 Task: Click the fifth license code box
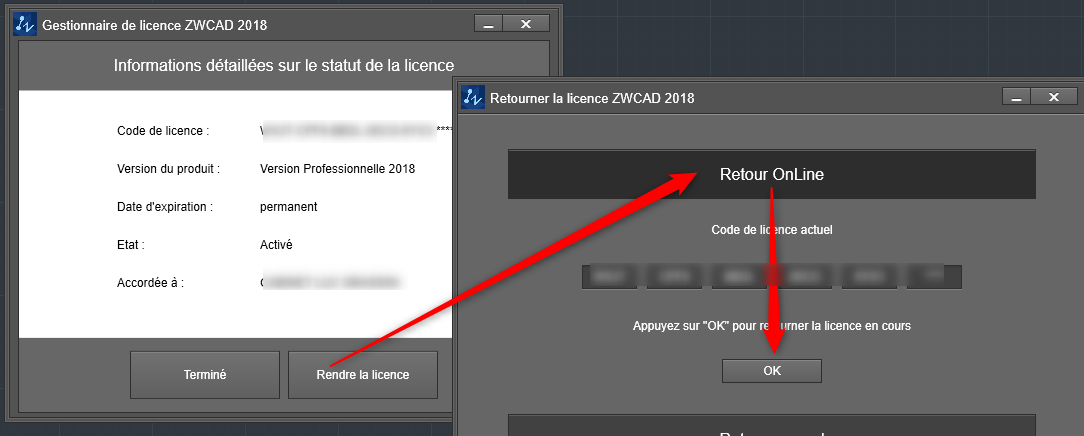click(x=868, y=277)
